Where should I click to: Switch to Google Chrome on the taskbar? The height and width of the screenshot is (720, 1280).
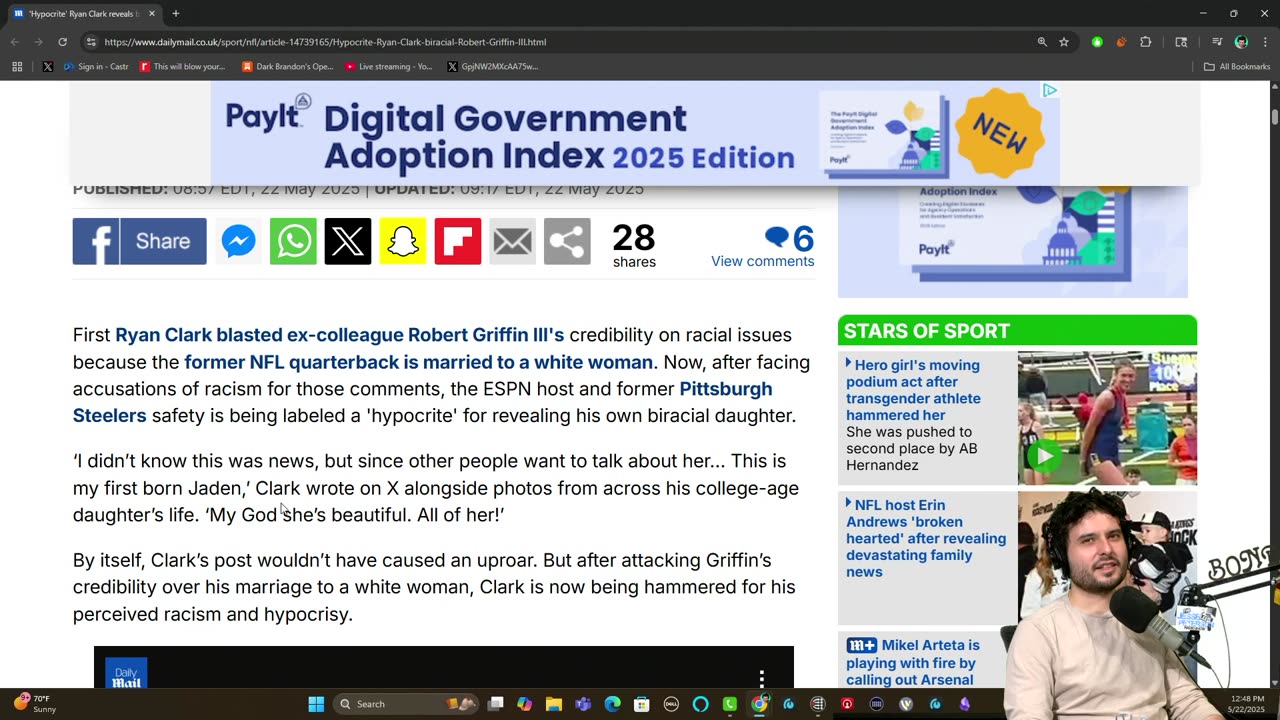(x=759, y=704)
